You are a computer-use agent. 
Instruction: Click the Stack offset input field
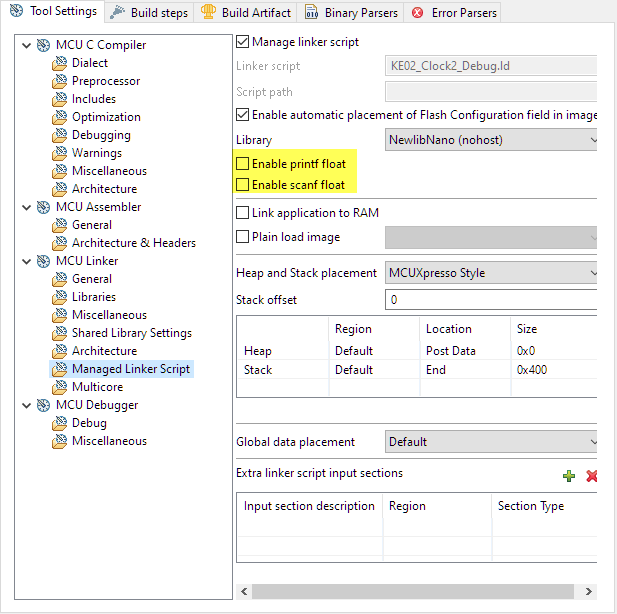tap(492, 300)
